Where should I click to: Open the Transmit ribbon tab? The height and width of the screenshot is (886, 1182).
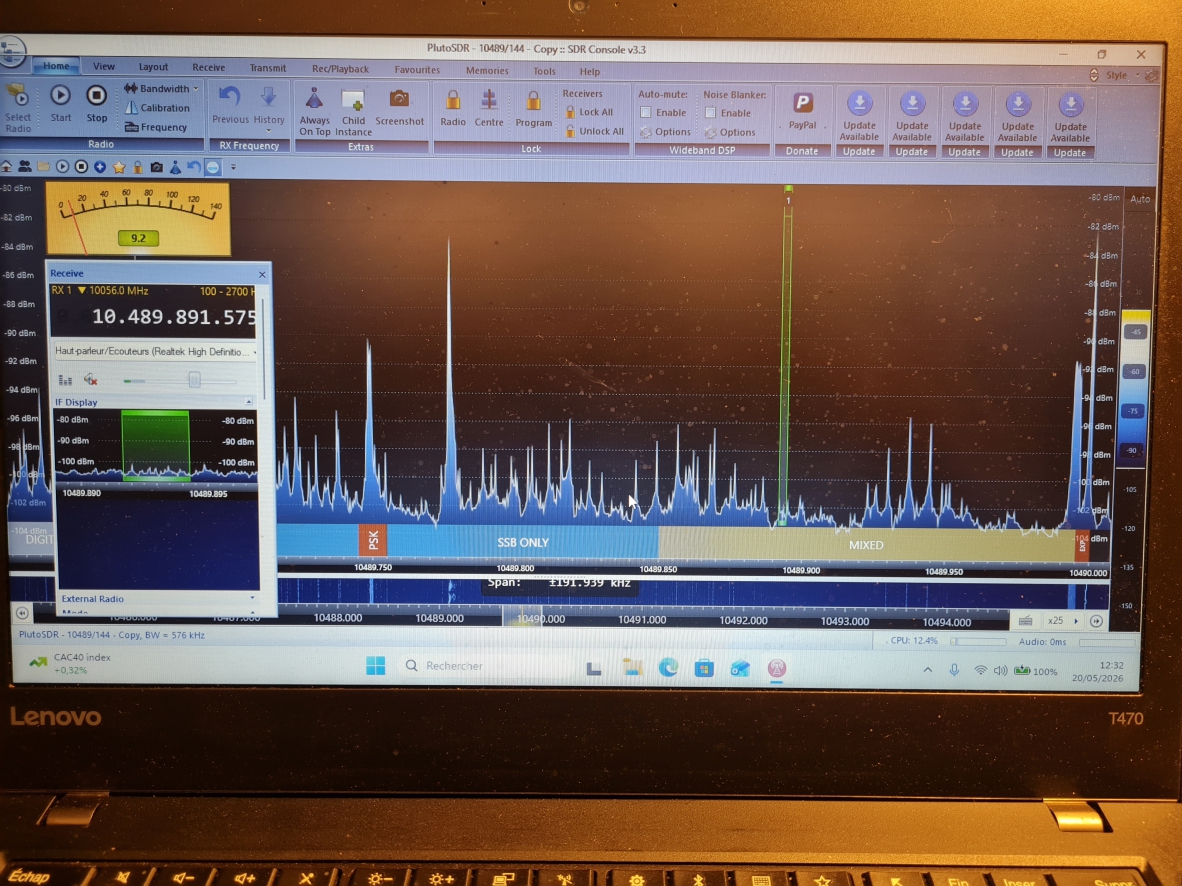(268, 68)
